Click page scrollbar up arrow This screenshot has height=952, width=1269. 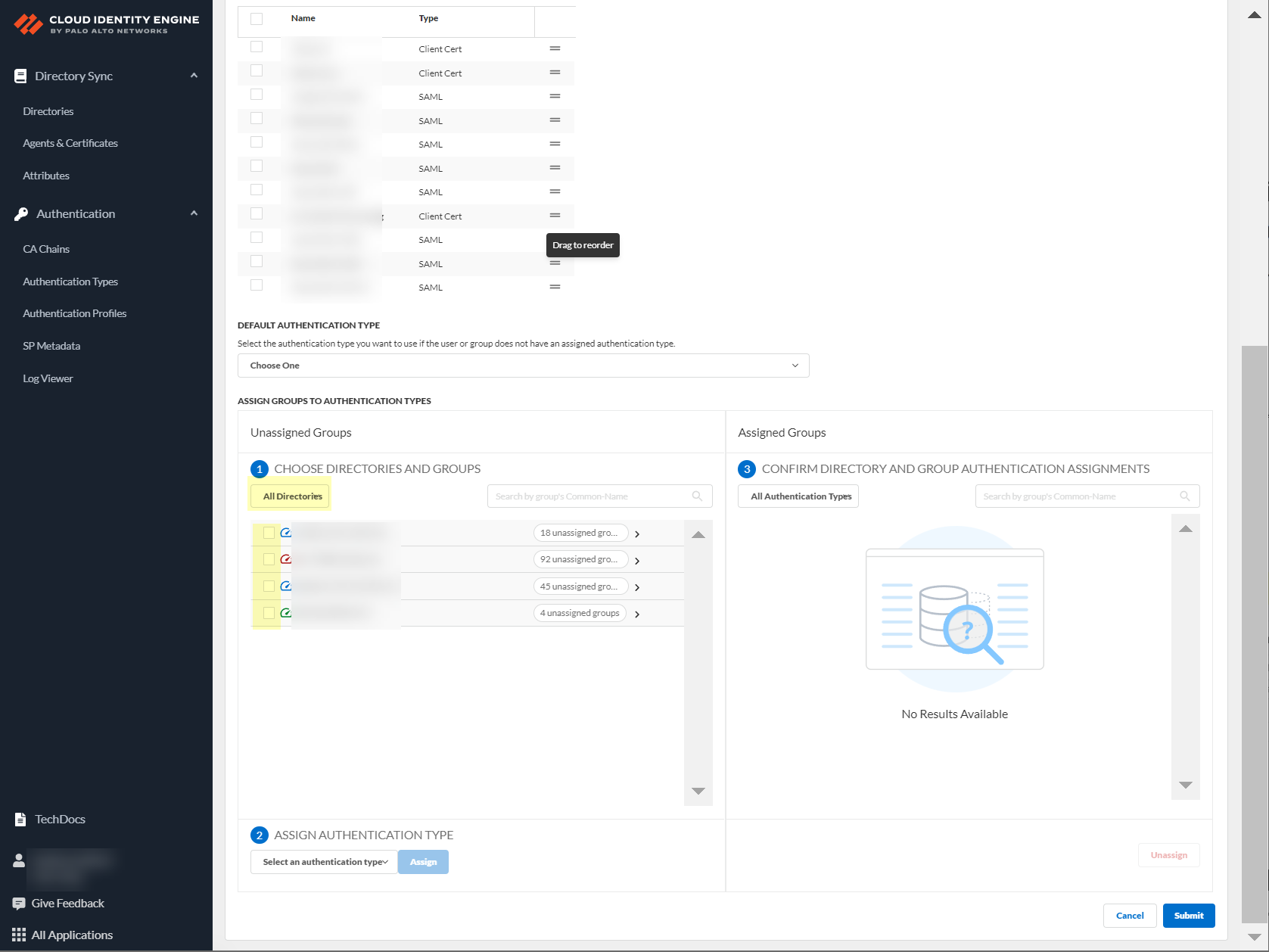coord(1255,15)
